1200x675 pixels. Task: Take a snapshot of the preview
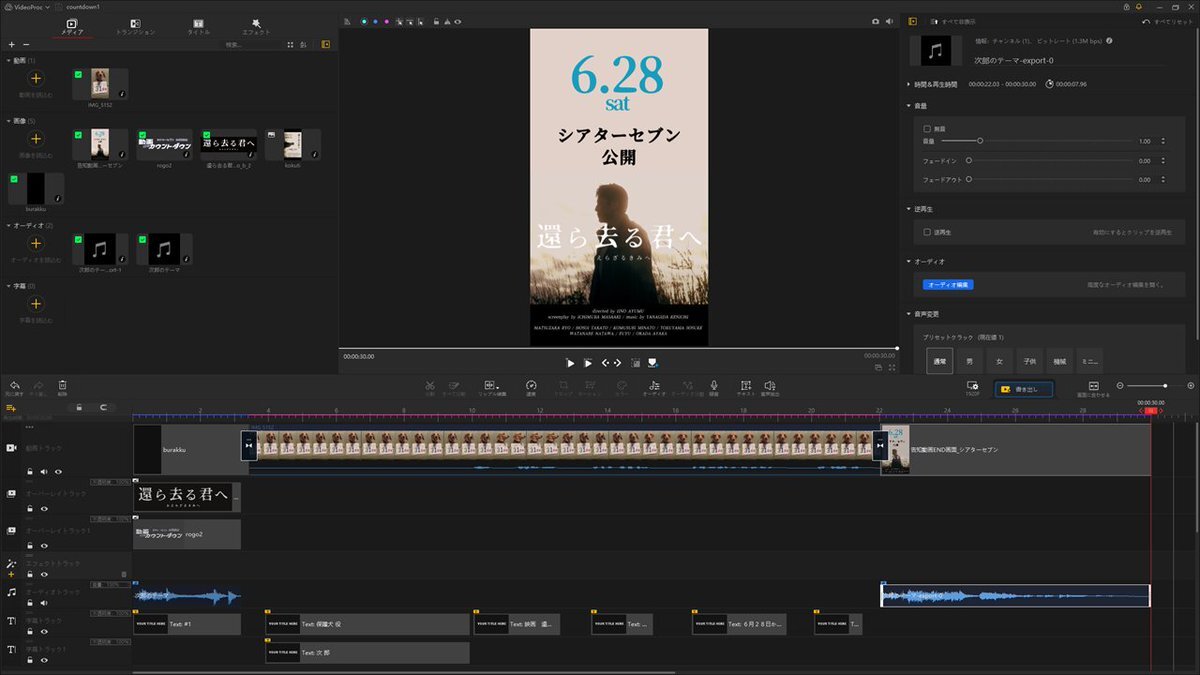pyautogui.click(x=875, y=20)
